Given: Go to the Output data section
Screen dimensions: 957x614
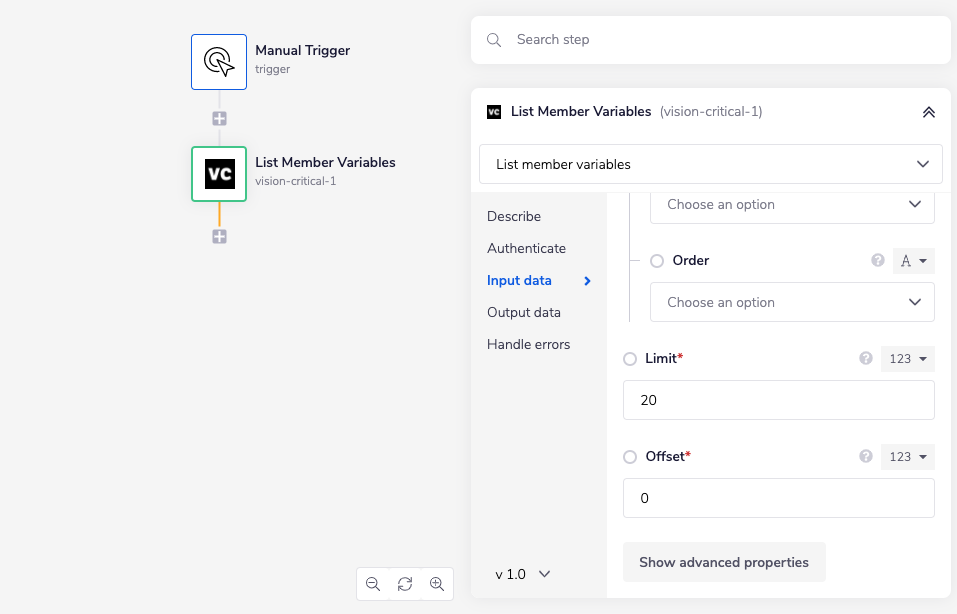Looking at the screenshot, I should (x=523, y=312).
